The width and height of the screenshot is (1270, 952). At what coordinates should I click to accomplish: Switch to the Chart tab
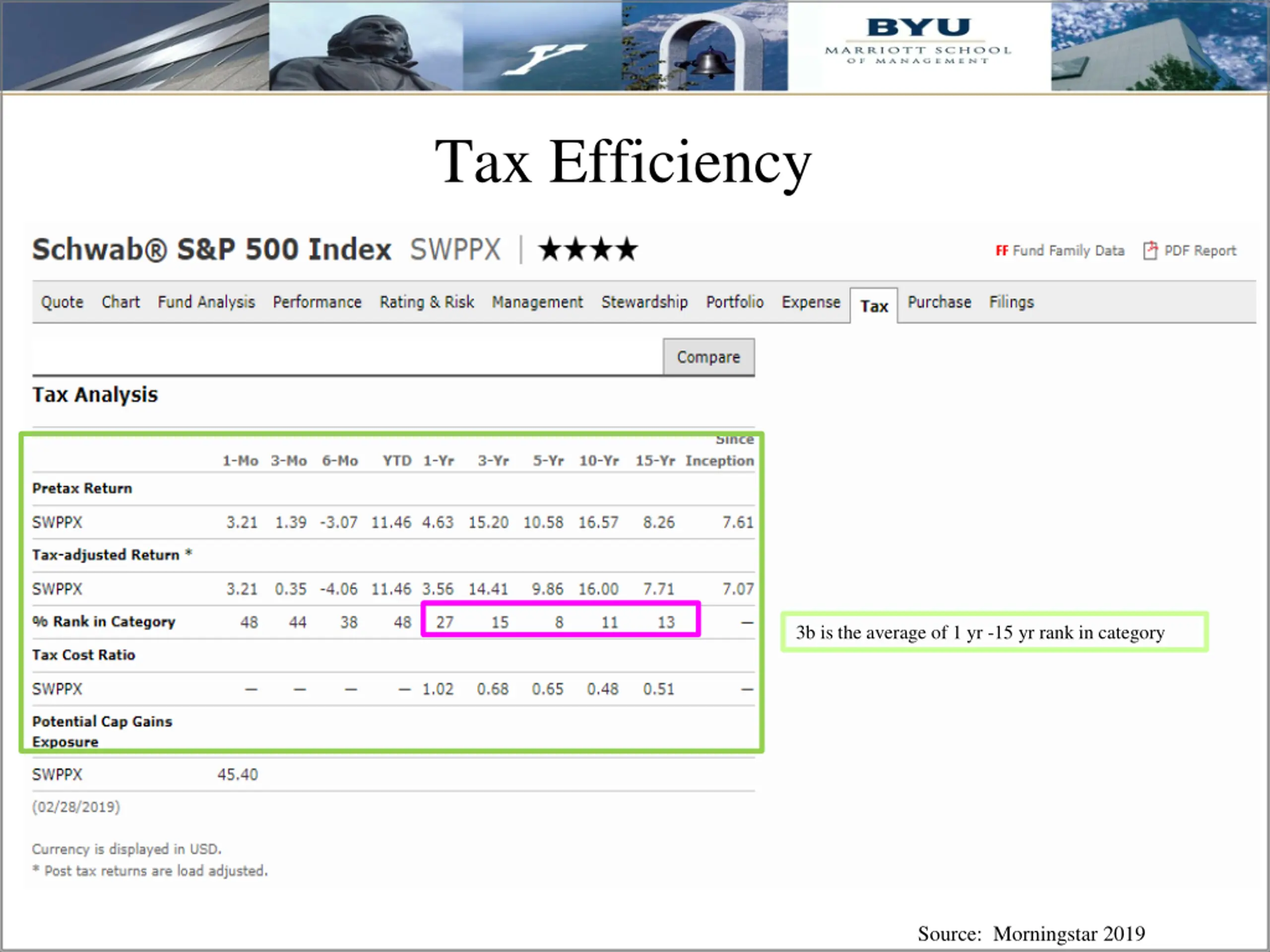coord(121,302)
